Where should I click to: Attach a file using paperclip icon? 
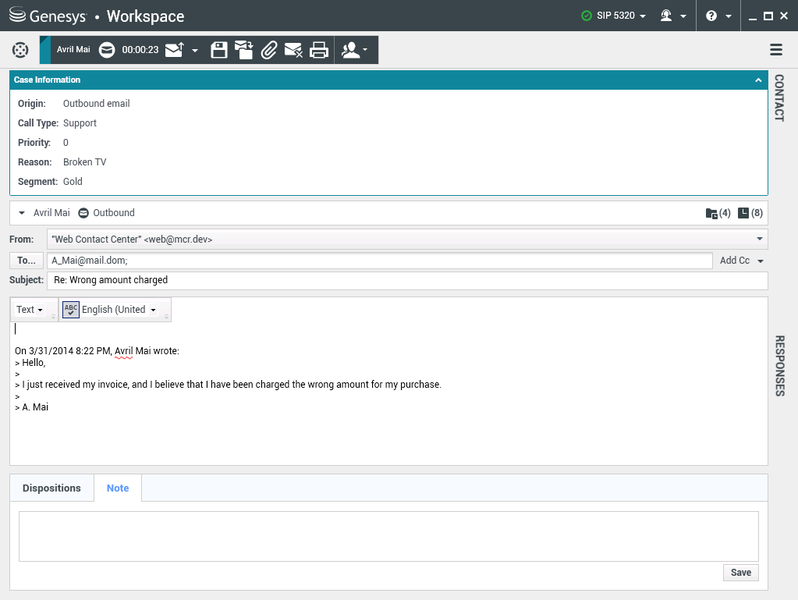(x=269, y=50)
